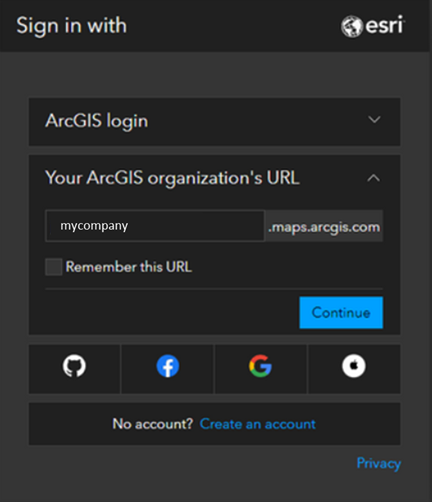Focus the mycompany organization URL field

coord(155,226)
